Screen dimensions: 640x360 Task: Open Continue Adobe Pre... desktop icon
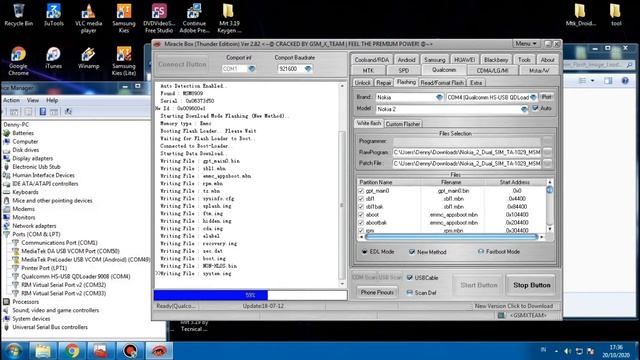tap(194, 18)
